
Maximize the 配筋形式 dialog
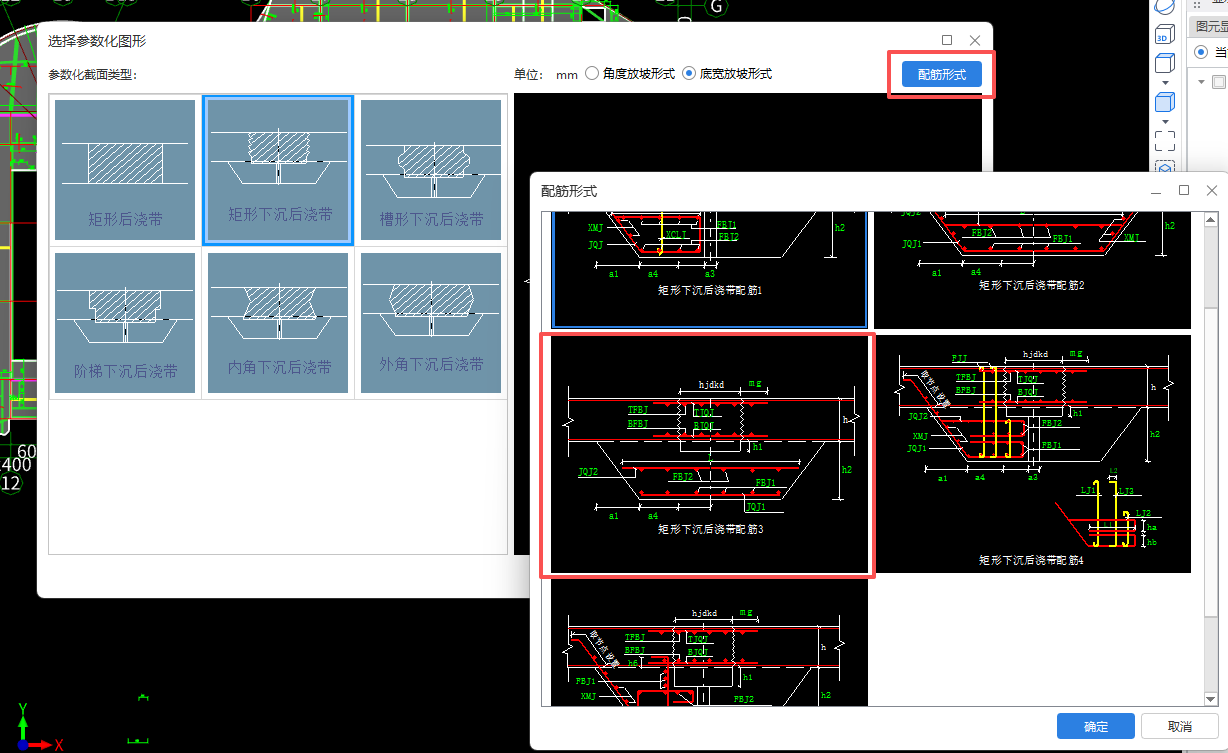tap(1184, 190)
